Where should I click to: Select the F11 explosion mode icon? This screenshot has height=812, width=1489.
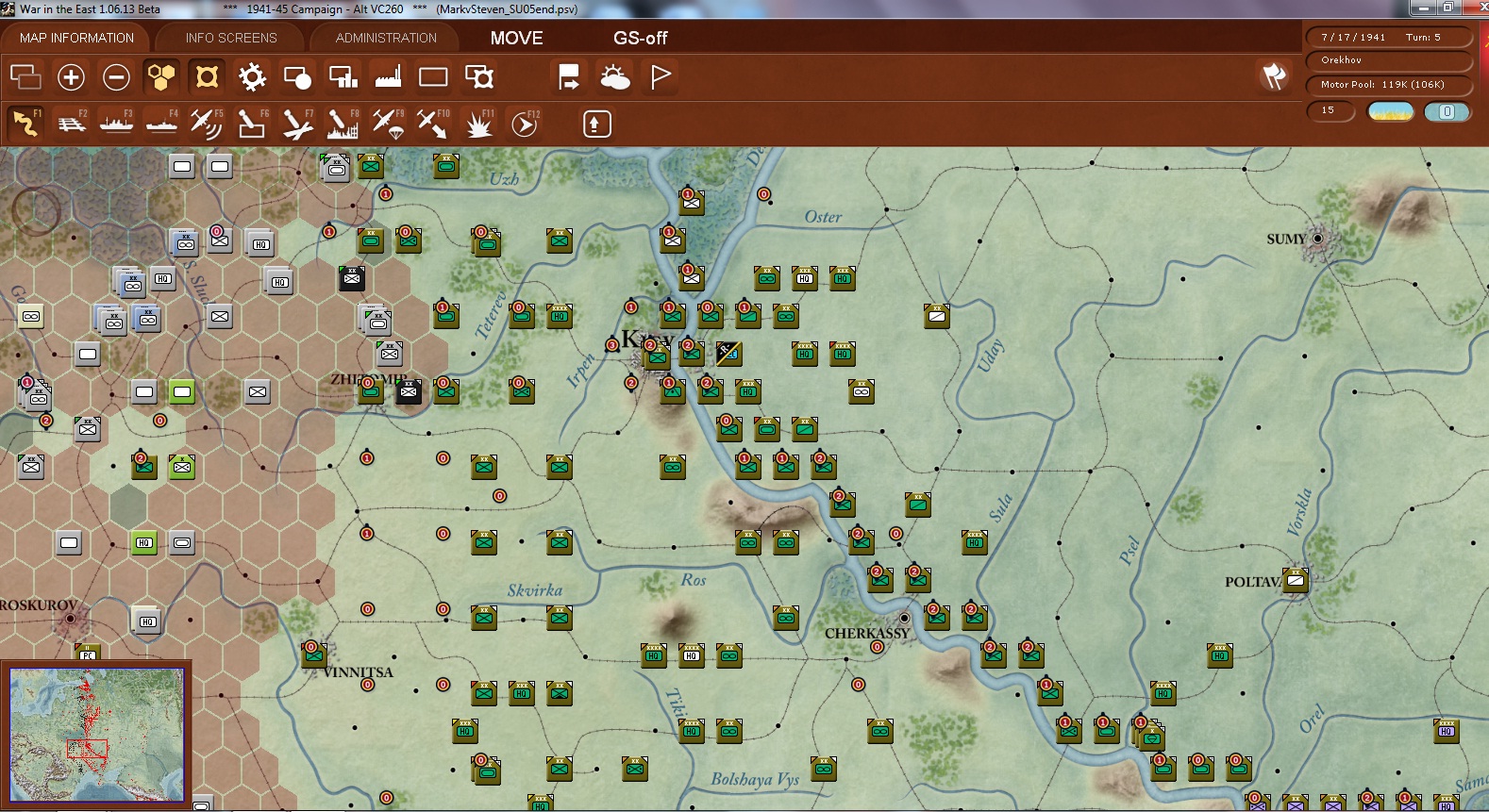pos(478,124)
